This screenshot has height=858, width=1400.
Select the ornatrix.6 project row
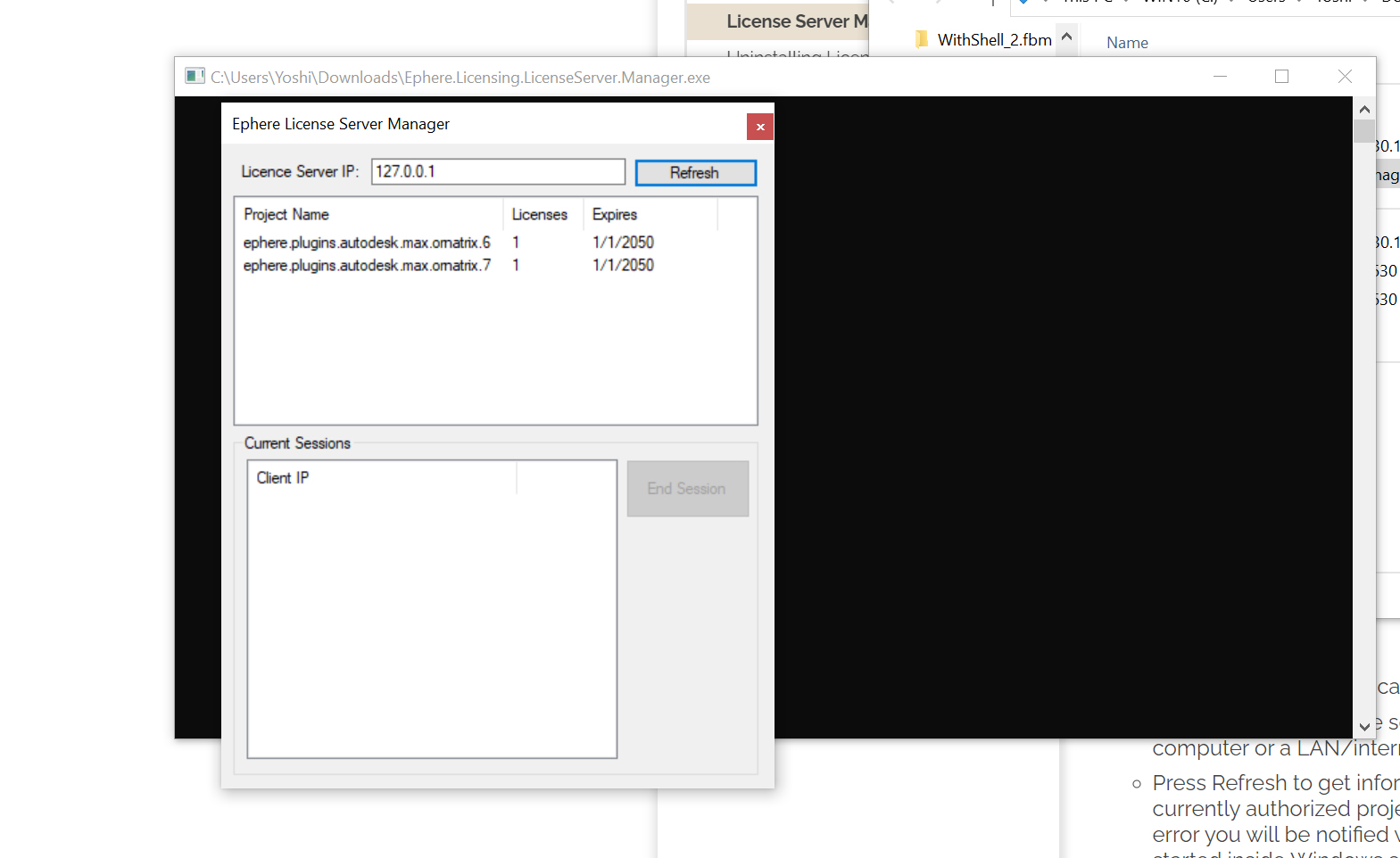367,243
